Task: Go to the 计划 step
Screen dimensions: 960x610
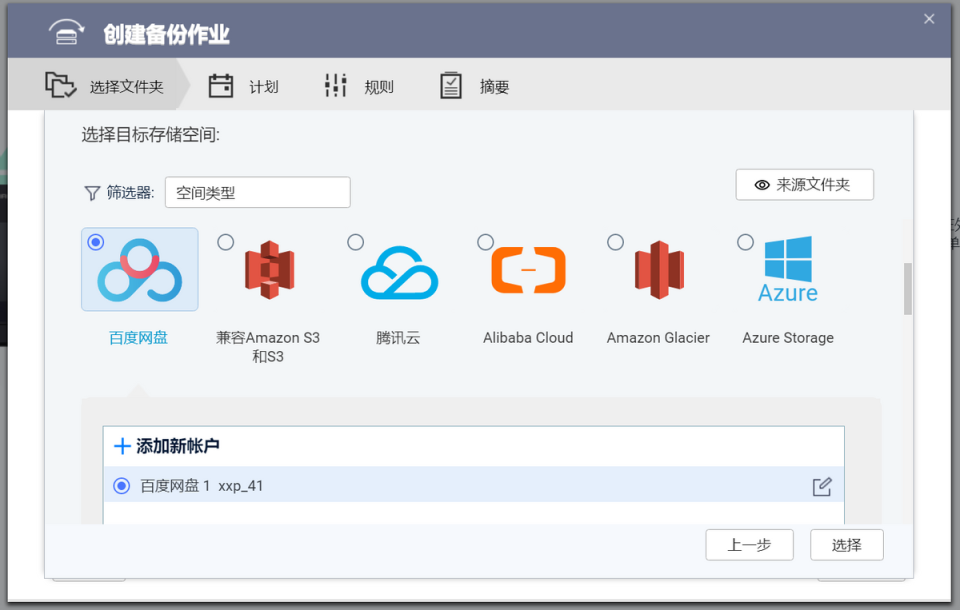Action: [244, 86]
